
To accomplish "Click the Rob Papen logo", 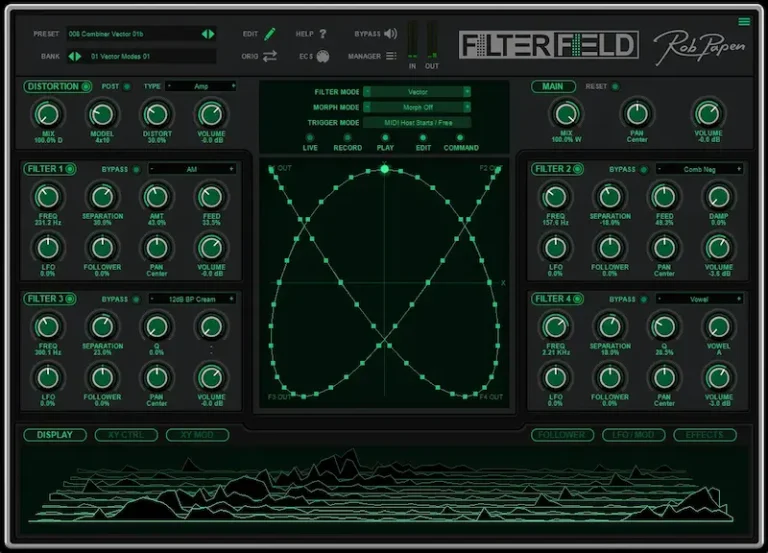I will click(x=699, y=47).
